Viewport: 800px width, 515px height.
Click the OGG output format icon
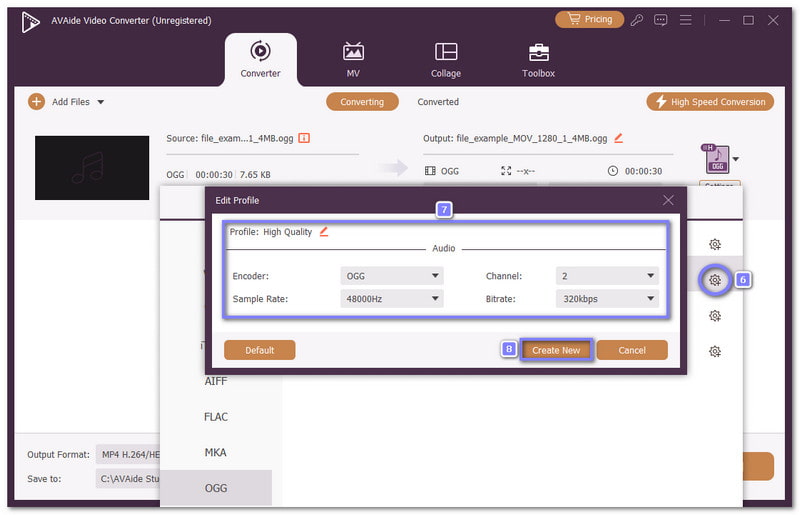(717, 159)
